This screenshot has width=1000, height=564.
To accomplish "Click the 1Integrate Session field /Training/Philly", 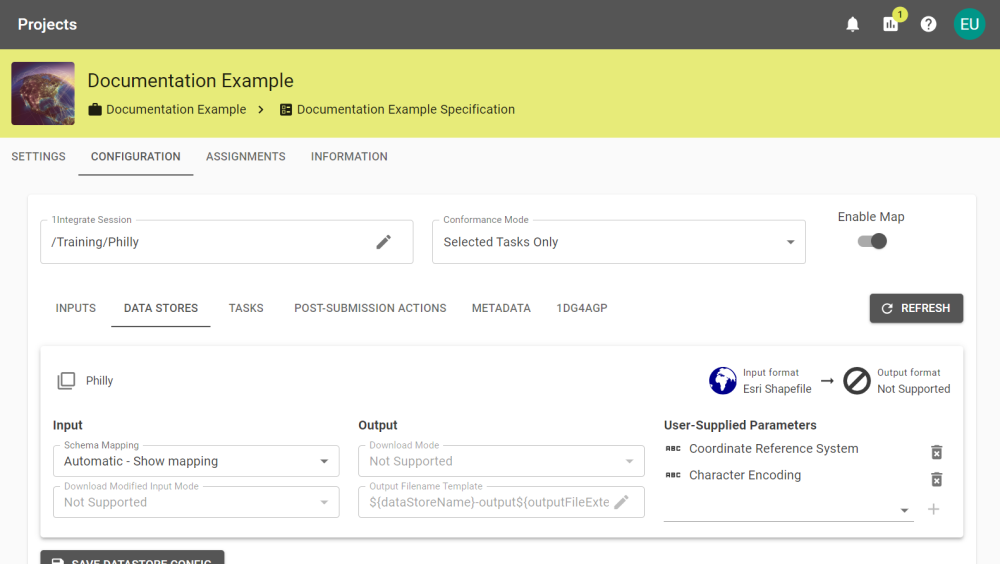I will click(226, 242).
